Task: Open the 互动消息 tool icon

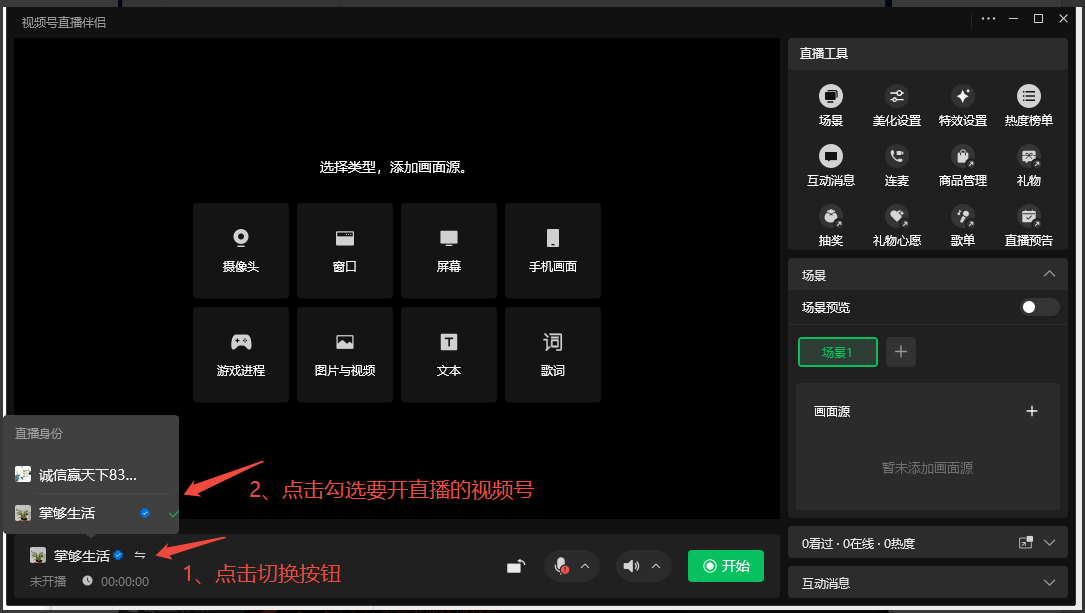Action: (830, 166)
